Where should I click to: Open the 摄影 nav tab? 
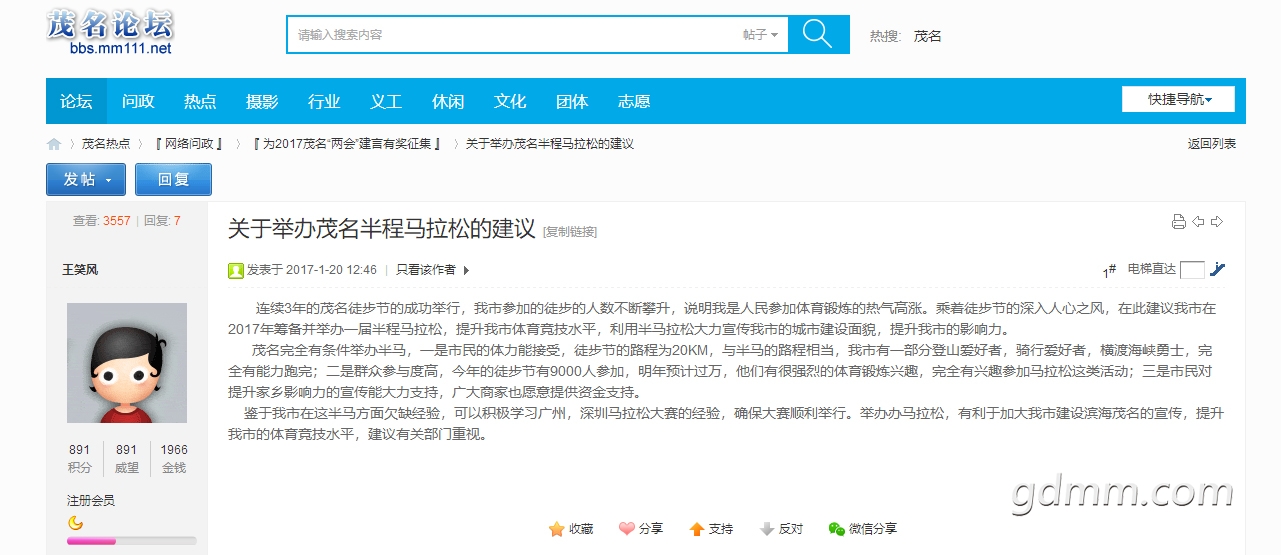tap(262, 101)
